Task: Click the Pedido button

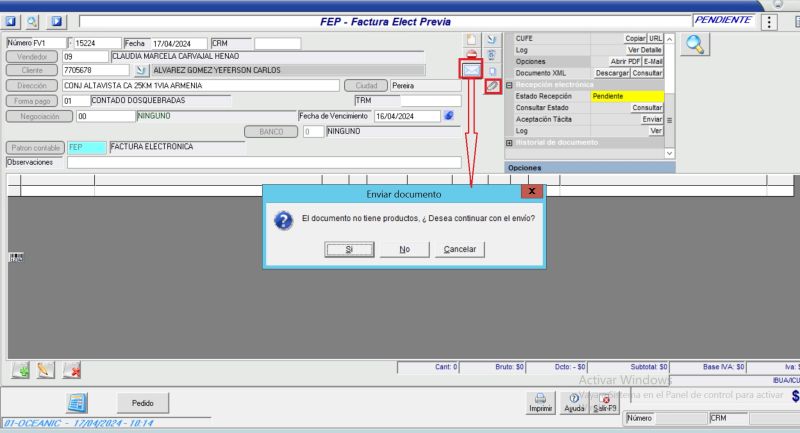Action: point(142,403)
